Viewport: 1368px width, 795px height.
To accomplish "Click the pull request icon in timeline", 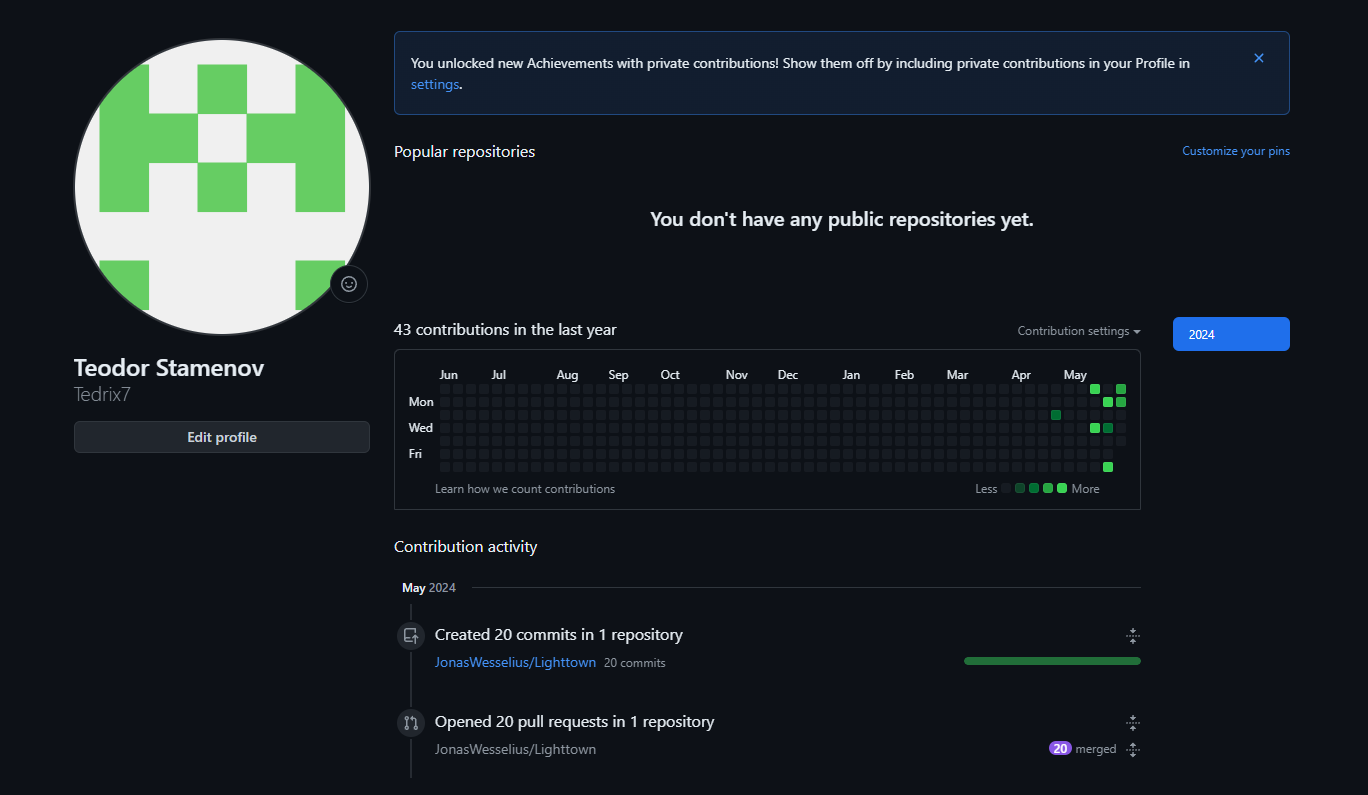I will pyautogui.click(x=411, y=722).
